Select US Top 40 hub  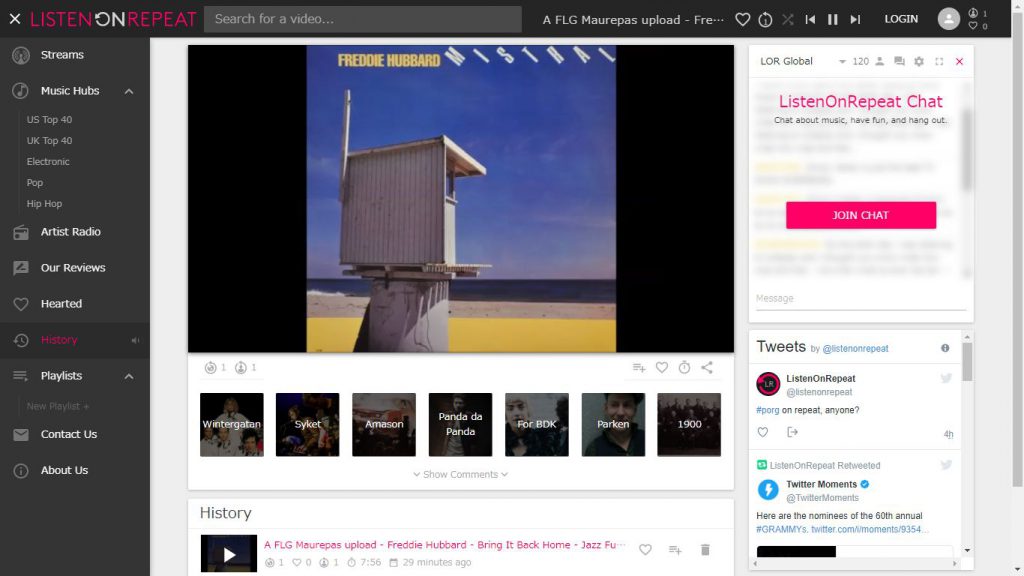49,120
